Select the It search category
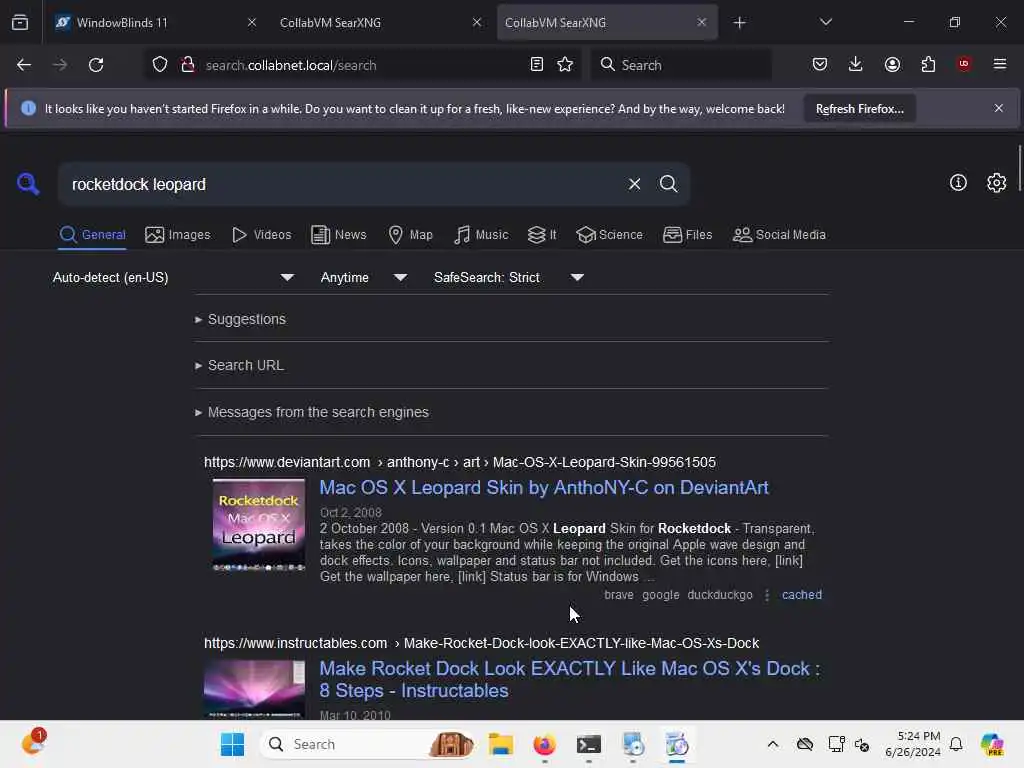Viewport: 1024px width, 768px height. point(542,234)
